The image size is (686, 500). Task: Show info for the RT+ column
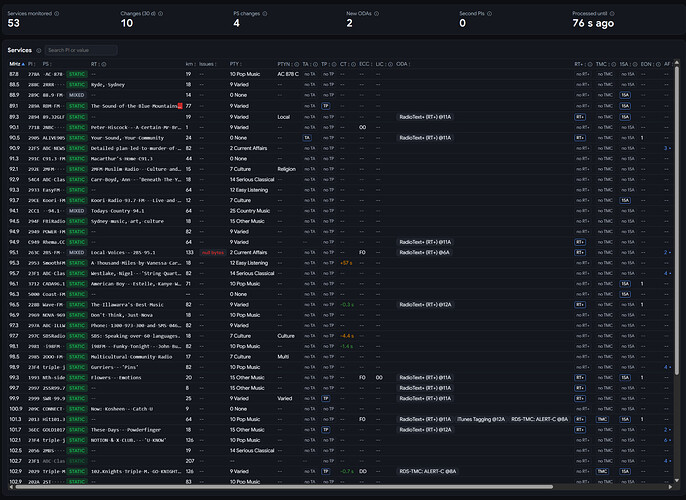tap(590, 64)
